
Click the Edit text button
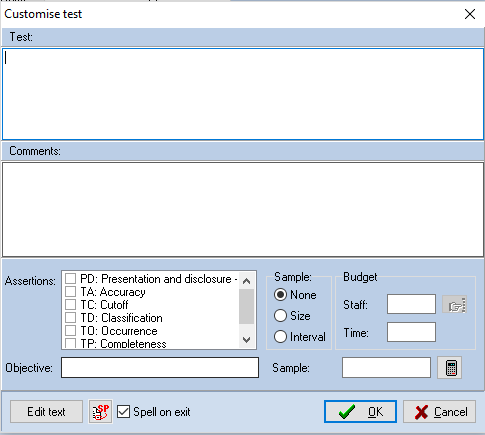click(46, 412)
